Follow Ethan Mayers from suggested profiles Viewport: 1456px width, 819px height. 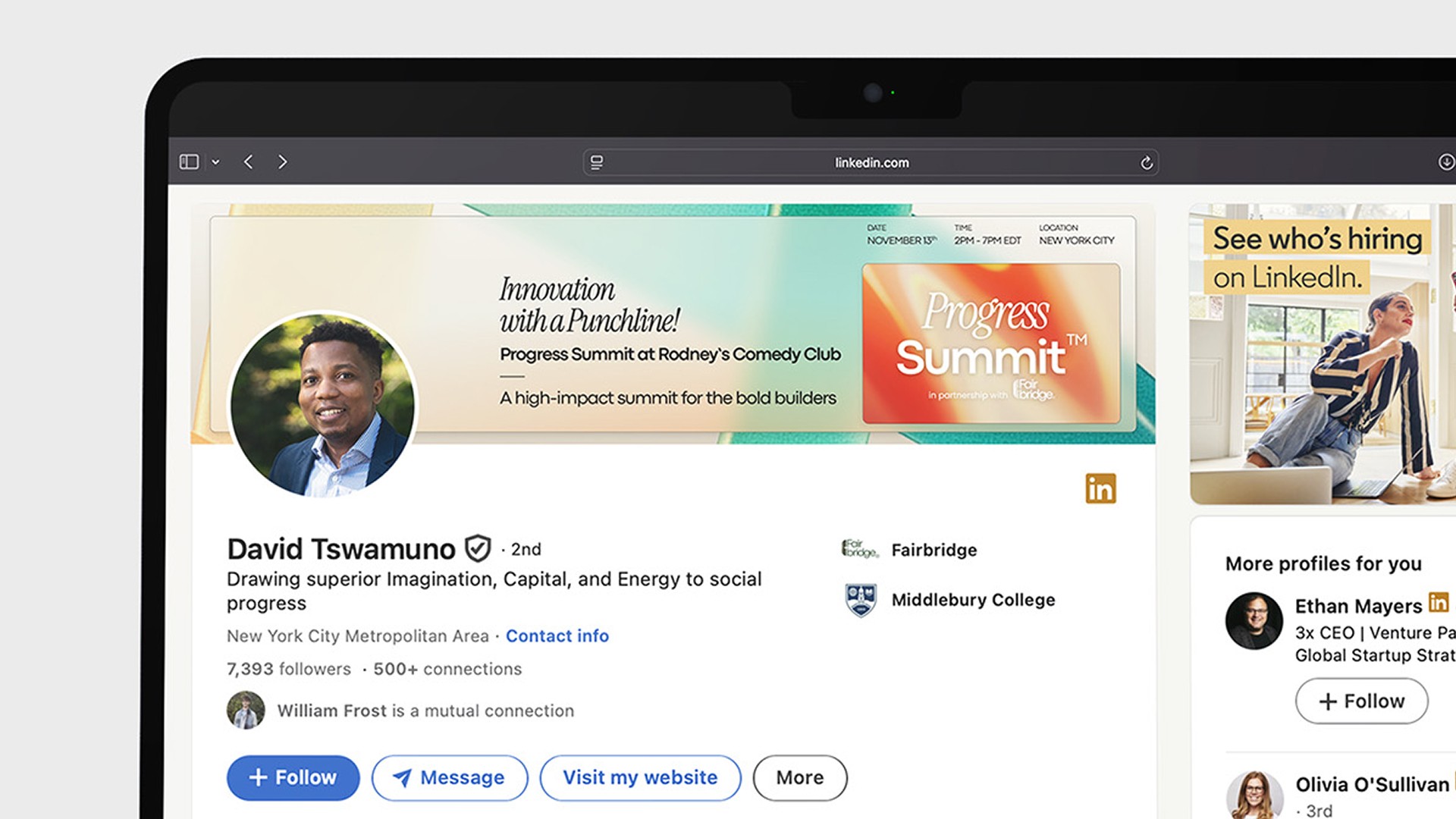[1361, 701]
